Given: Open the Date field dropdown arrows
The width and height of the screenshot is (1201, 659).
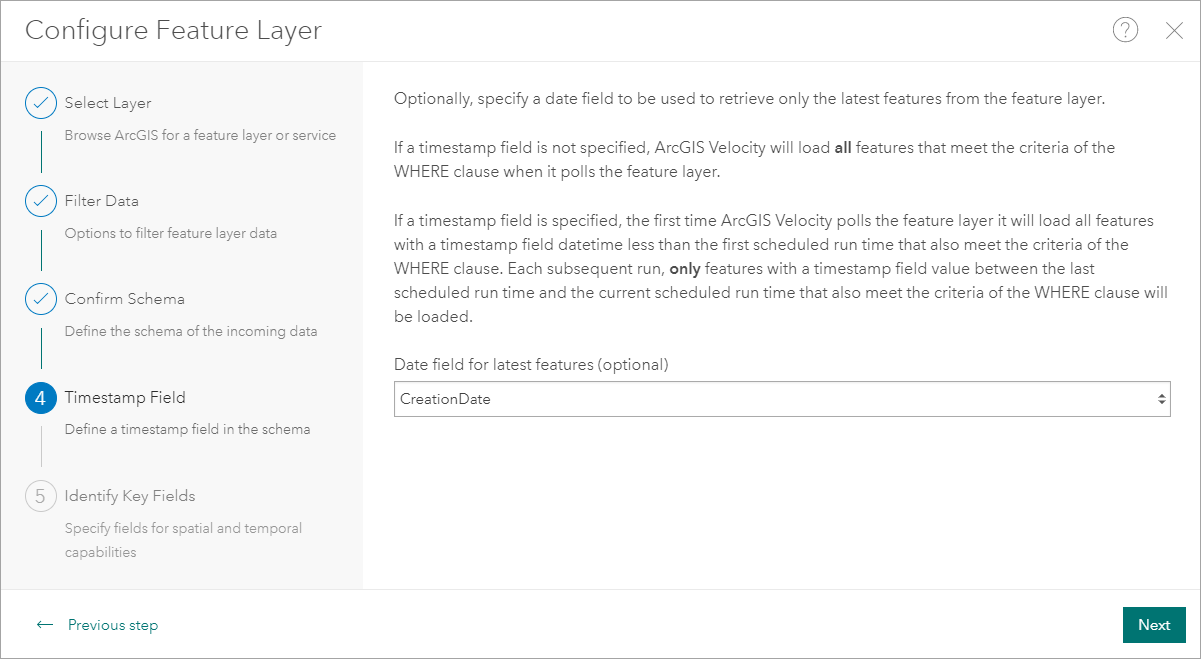Looking at the screenshot, I should (1161, 399).
